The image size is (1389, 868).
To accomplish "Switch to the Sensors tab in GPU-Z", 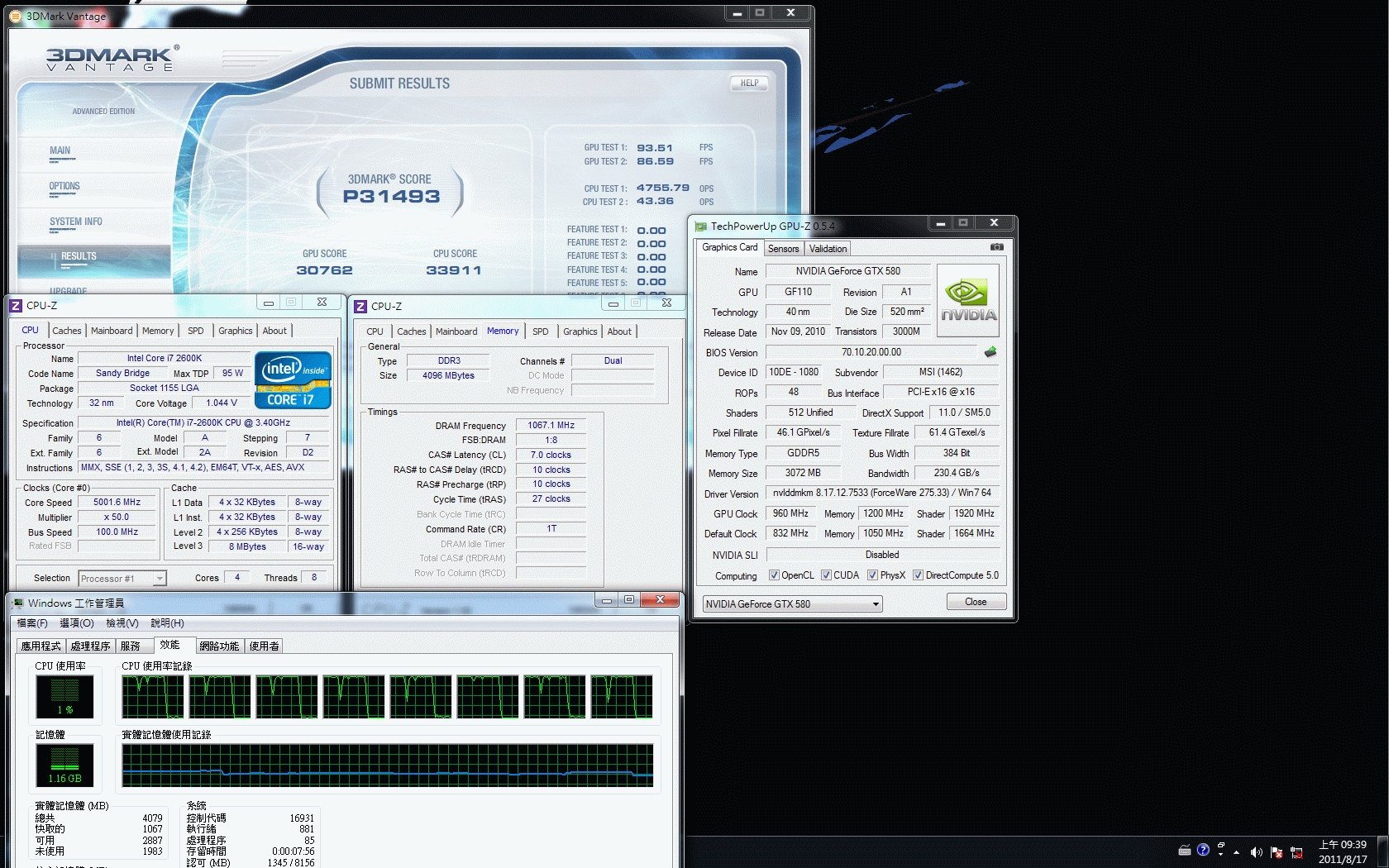I will (x=783, y=249).
